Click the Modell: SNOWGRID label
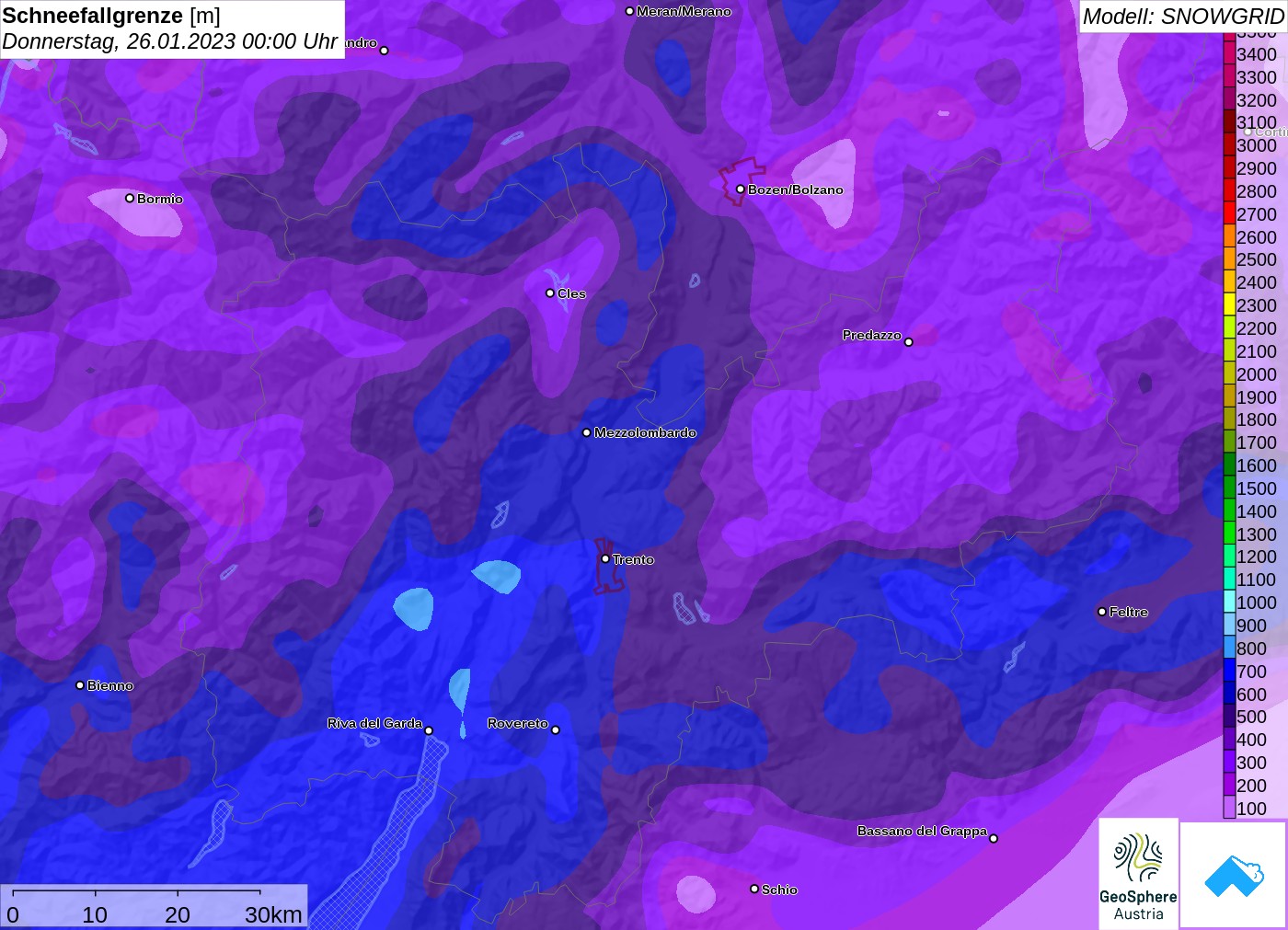 tap(1183, 16)
